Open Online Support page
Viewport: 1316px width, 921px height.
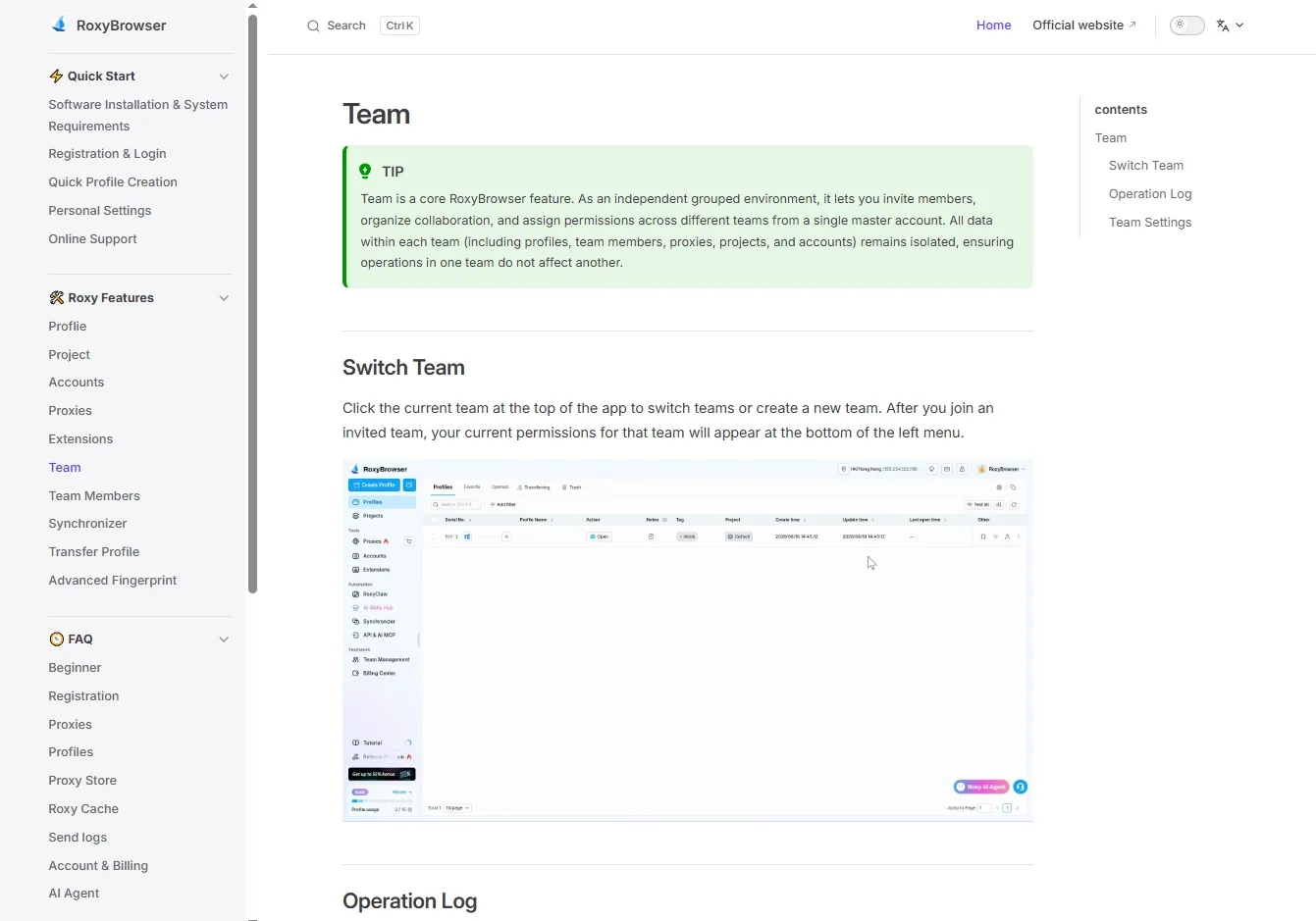[92, 239]
